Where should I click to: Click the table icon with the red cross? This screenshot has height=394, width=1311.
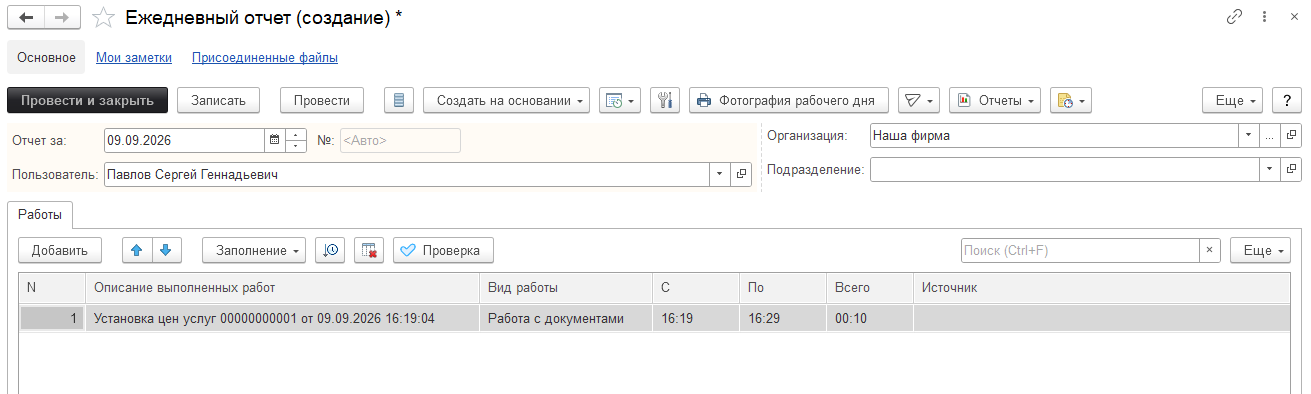pos(369,250)
